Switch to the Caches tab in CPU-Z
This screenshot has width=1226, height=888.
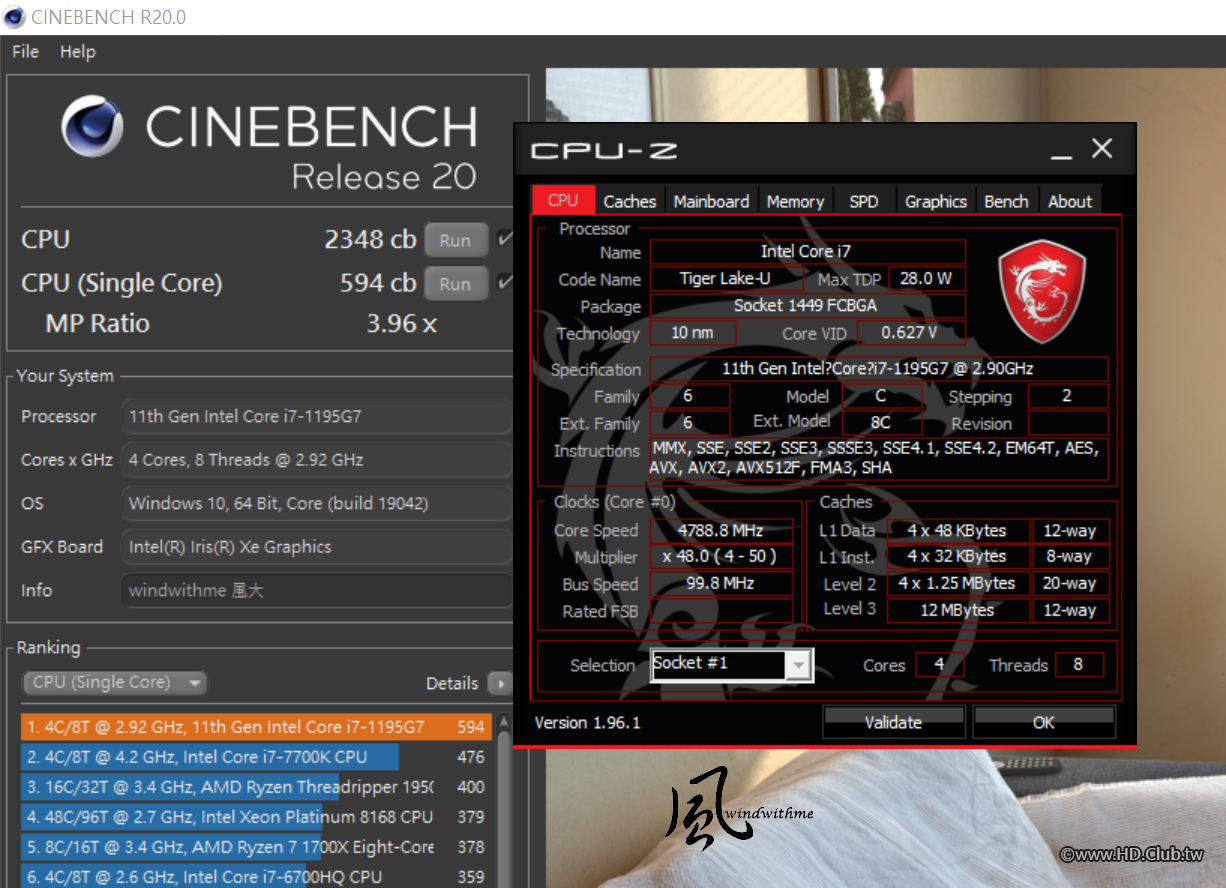630,201
